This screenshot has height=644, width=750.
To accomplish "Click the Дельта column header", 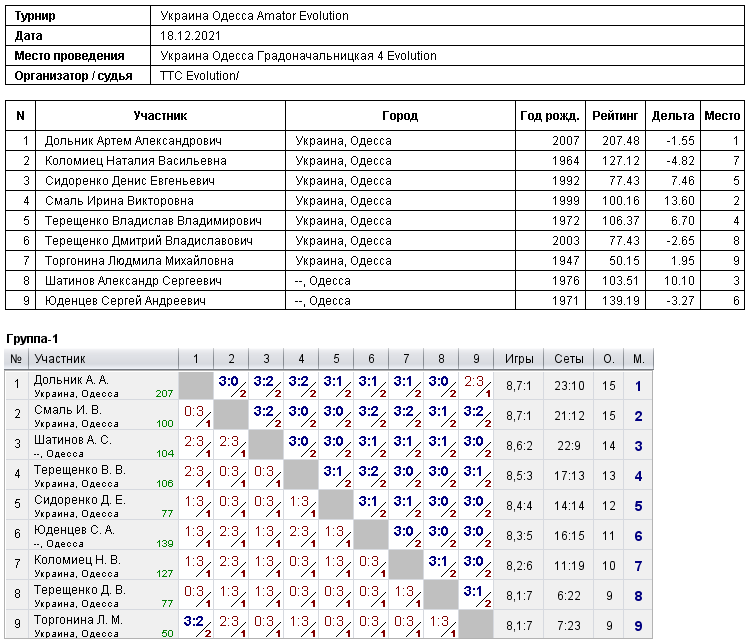I will click(x=673, y=116).
